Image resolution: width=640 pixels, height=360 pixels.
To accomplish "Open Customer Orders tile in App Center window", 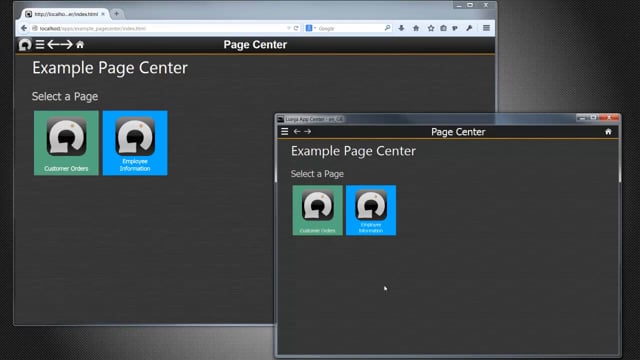I will tap(318, 210).
